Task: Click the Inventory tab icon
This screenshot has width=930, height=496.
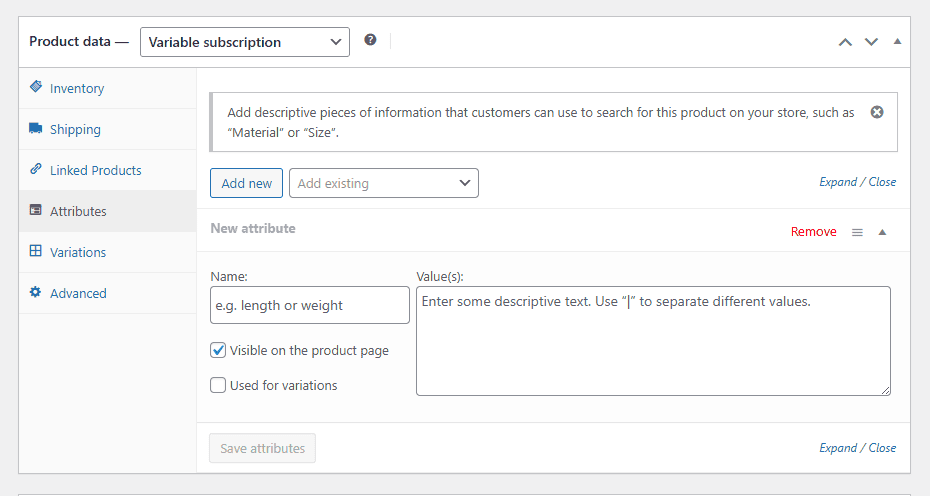Action: point(36,87)
